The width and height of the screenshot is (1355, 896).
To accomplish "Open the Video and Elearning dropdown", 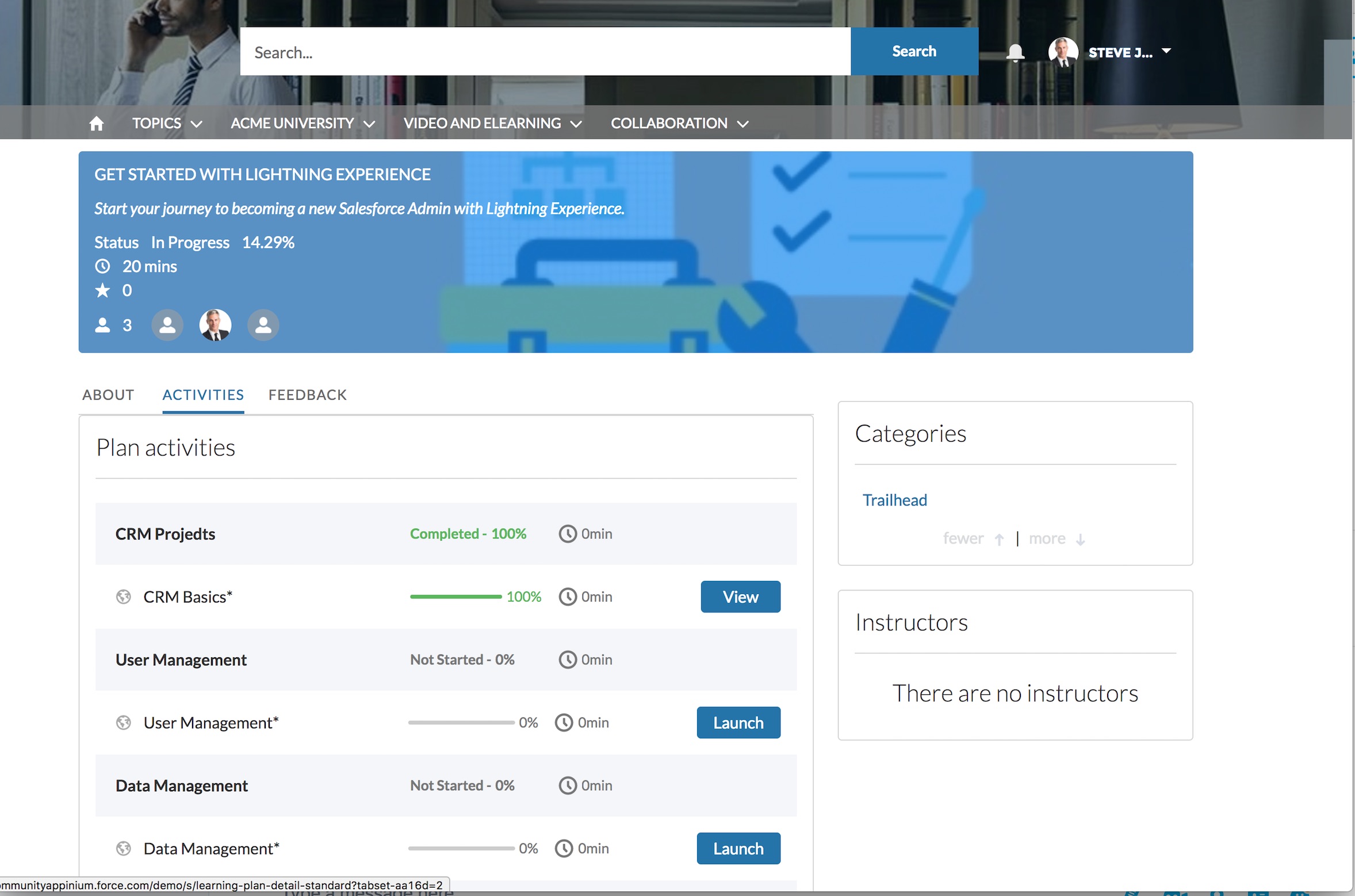I will [492, 123].
